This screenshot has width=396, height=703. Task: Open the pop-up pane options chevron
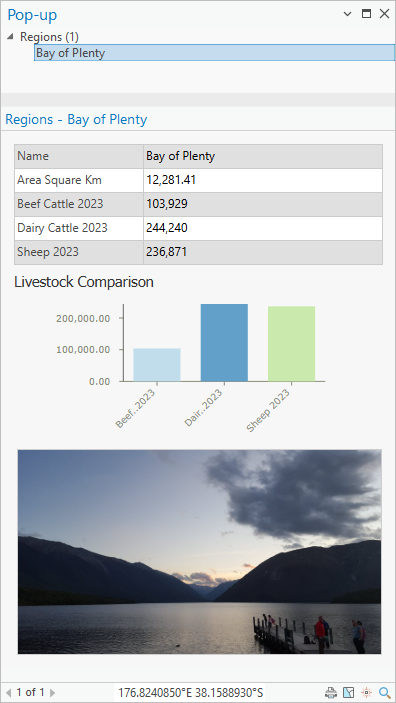(347, 14)
